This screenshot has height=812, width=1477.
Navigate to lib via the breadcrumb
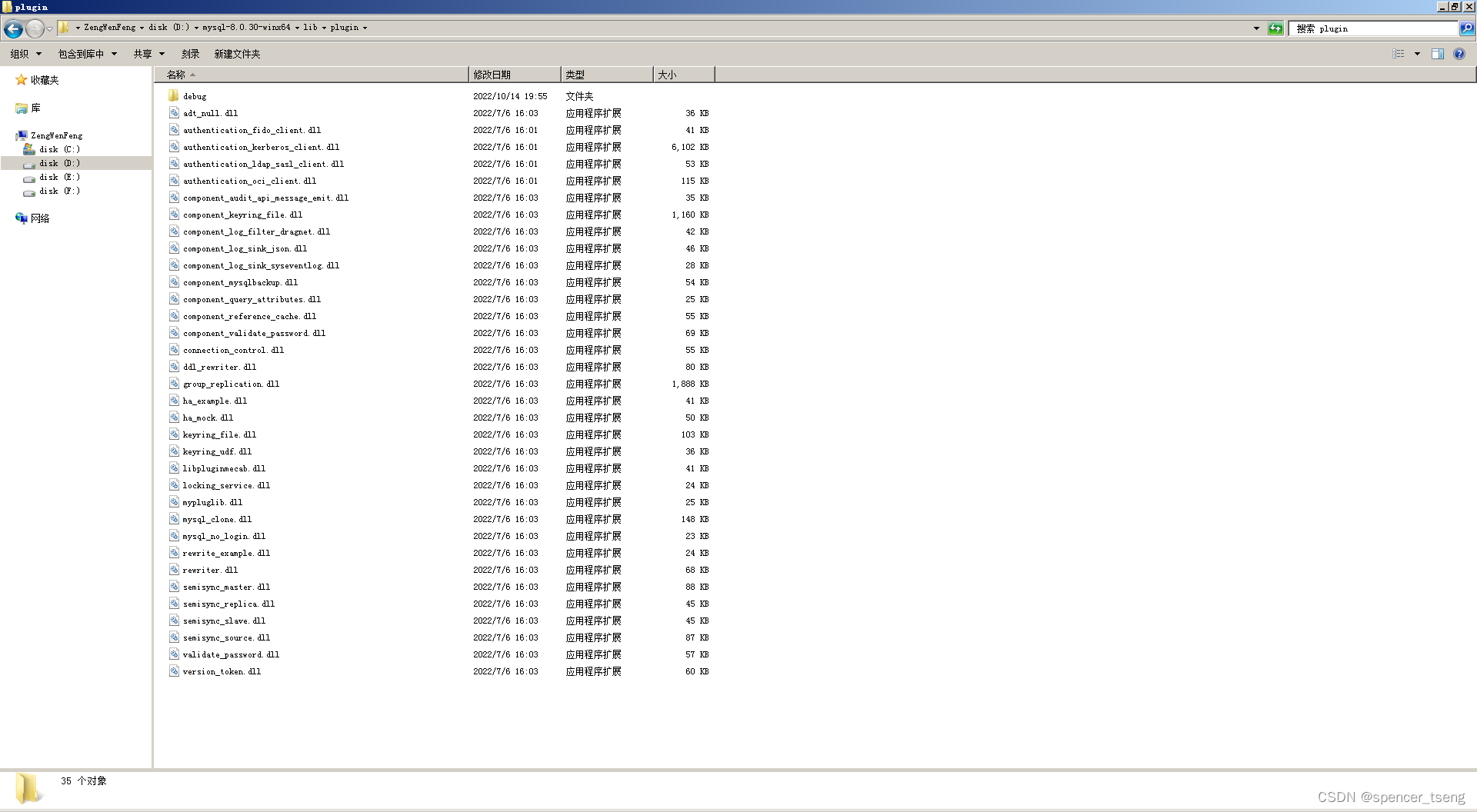312,27
